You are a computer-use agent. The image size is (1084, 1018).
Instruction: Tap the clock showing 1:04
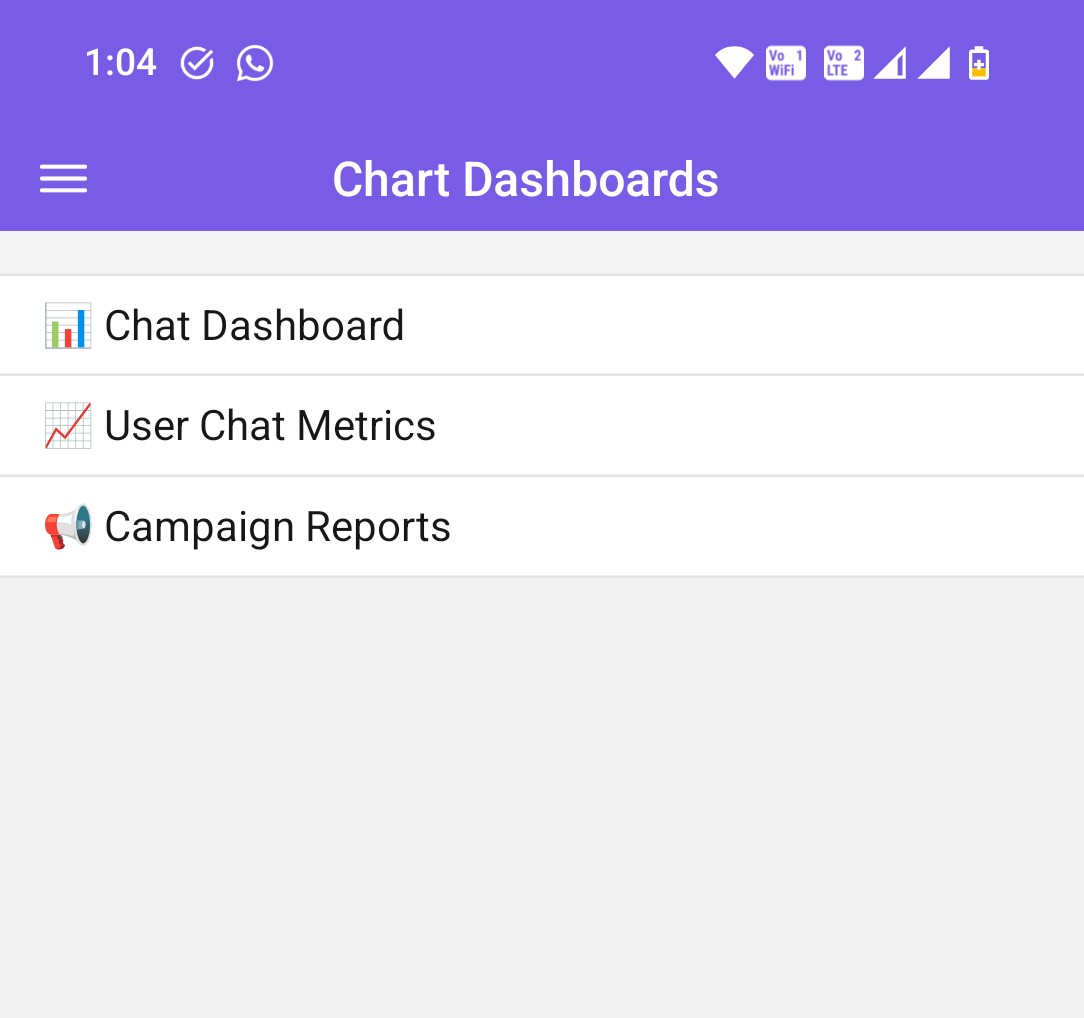[x=121, y=62]
